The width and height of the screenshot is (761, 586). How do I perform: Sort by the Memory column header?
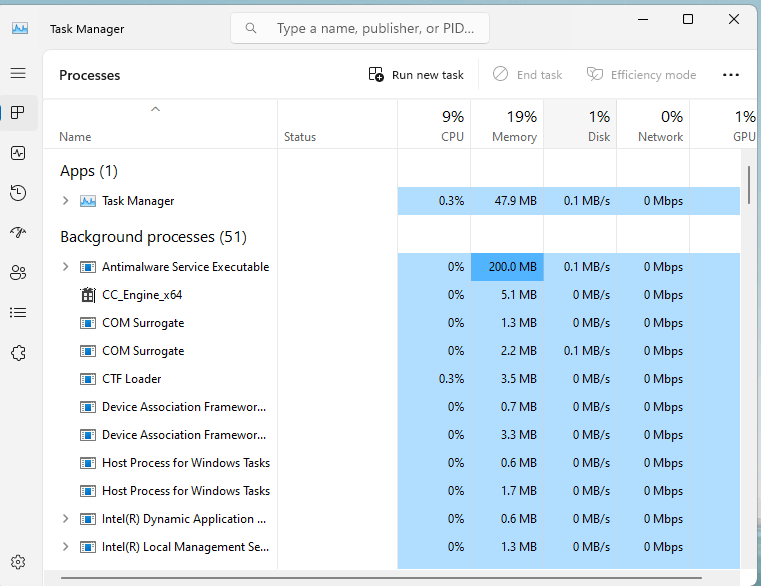coord(507,125)
